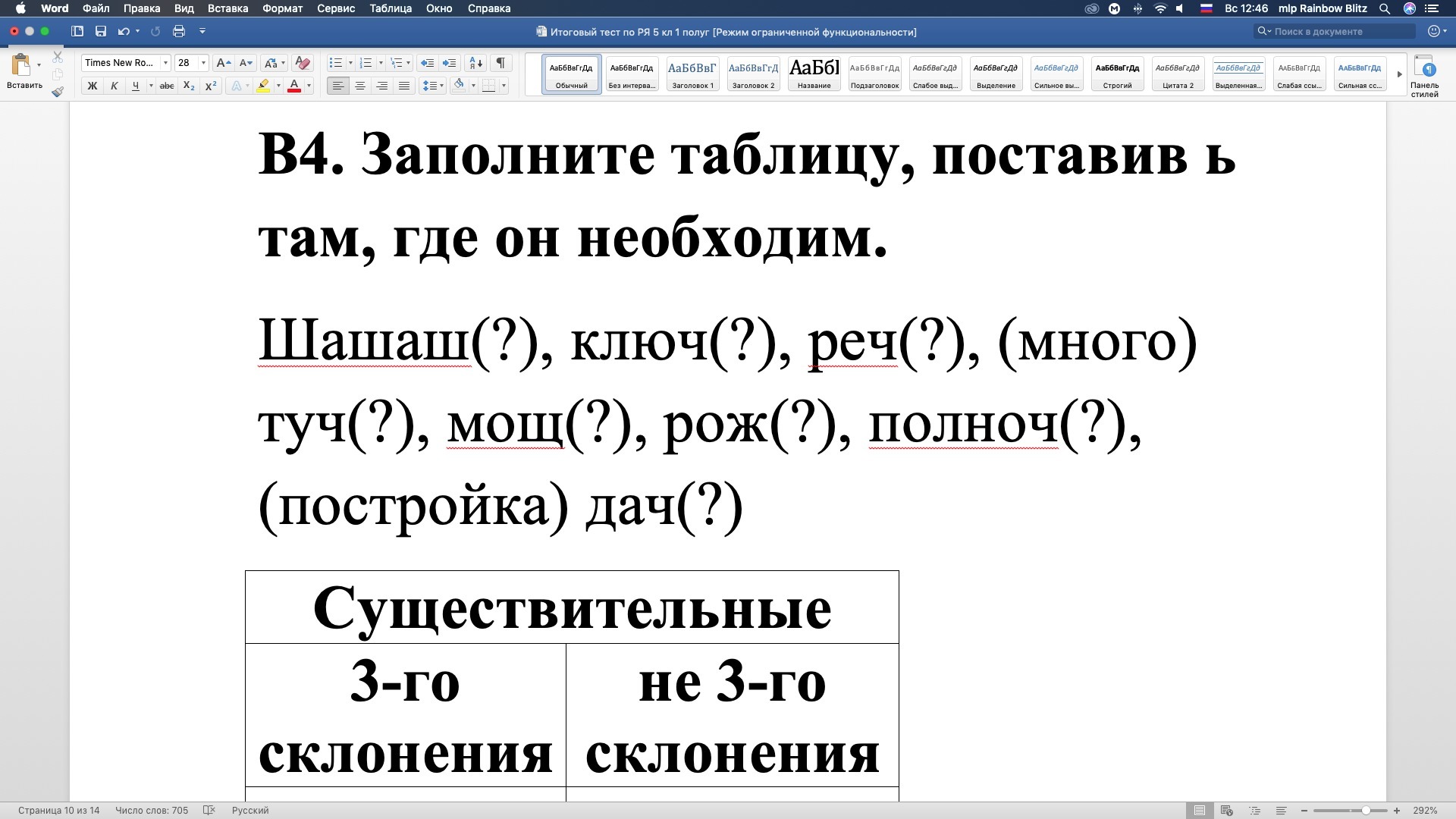Toggle italic formatting (К)
This screenshot has width=1456, height=819.
(x=114, y=86)
